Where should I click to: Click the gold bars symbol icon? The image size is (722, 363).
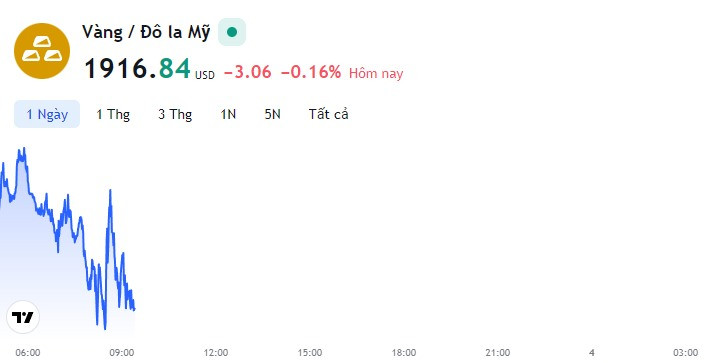[x=42, y=51]
